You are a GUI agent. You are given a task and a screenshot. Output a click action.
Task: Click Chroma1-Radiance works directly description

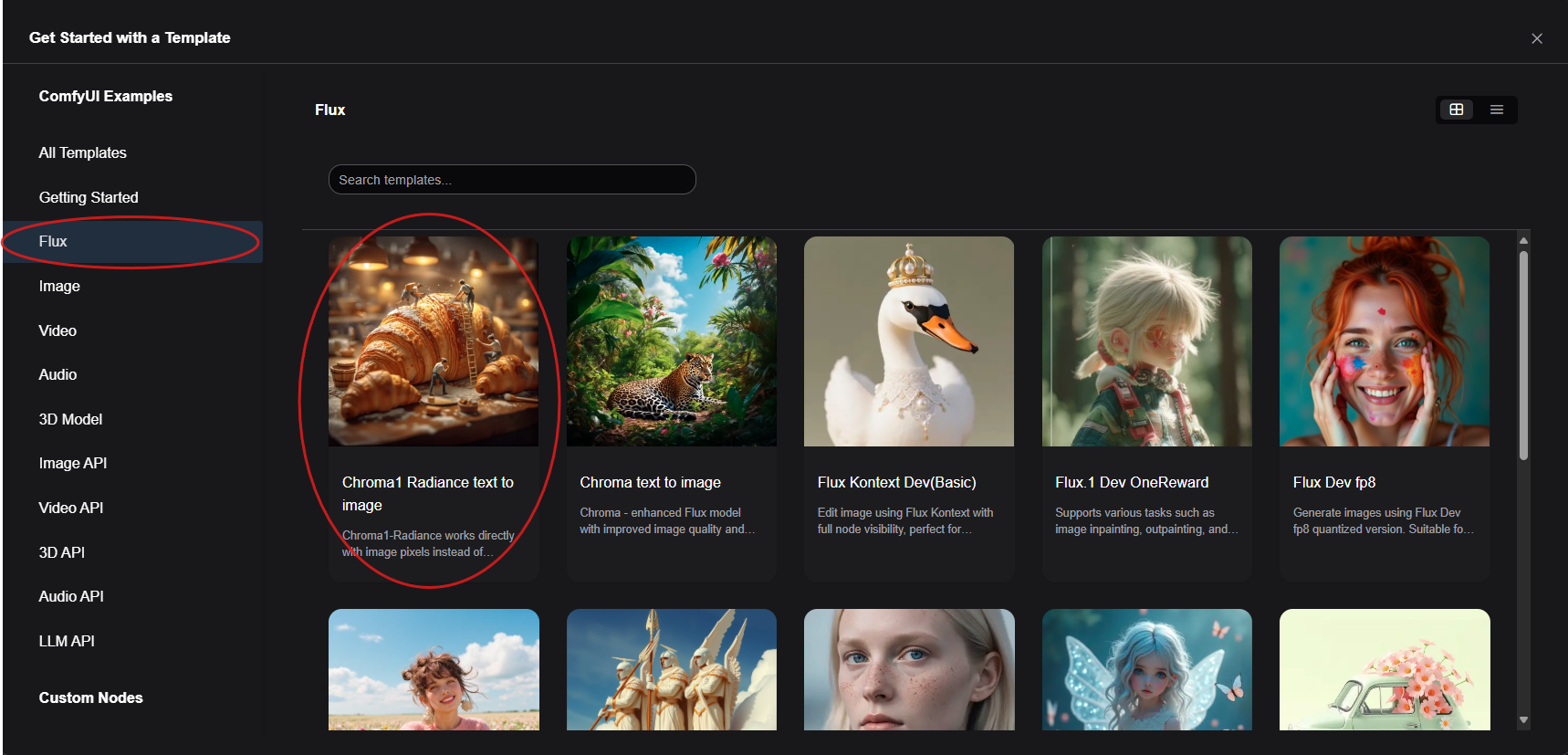(x=428, y=543)
